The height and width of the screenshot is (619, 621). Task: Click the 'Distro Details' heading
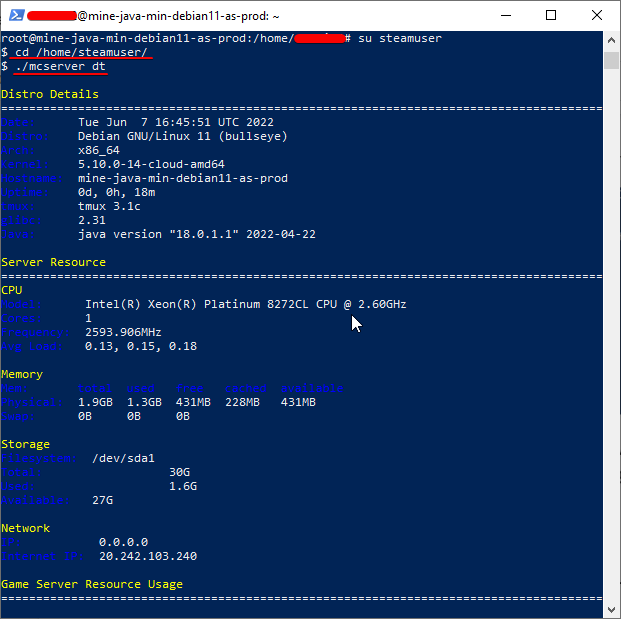(50, 94)
